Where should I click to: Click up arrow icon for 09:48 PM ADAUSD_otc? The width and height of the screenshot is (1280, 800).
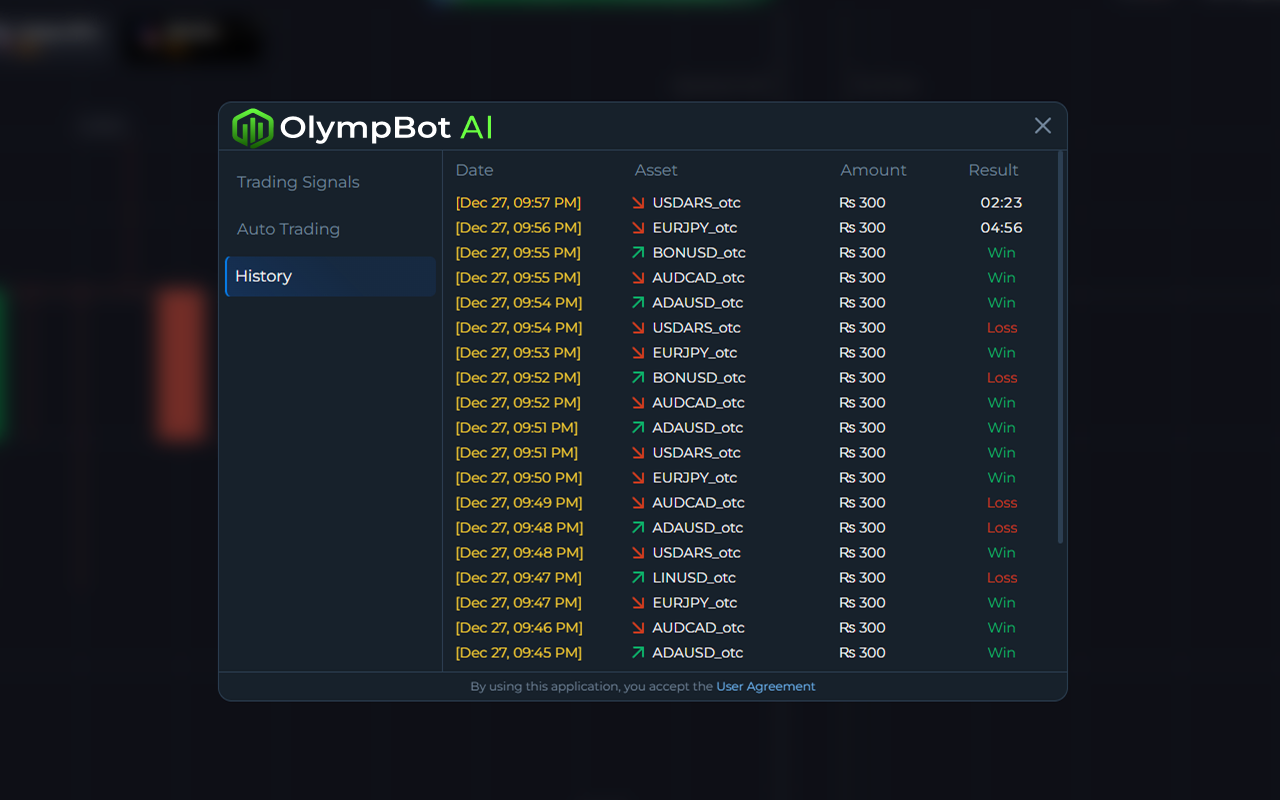638,528
